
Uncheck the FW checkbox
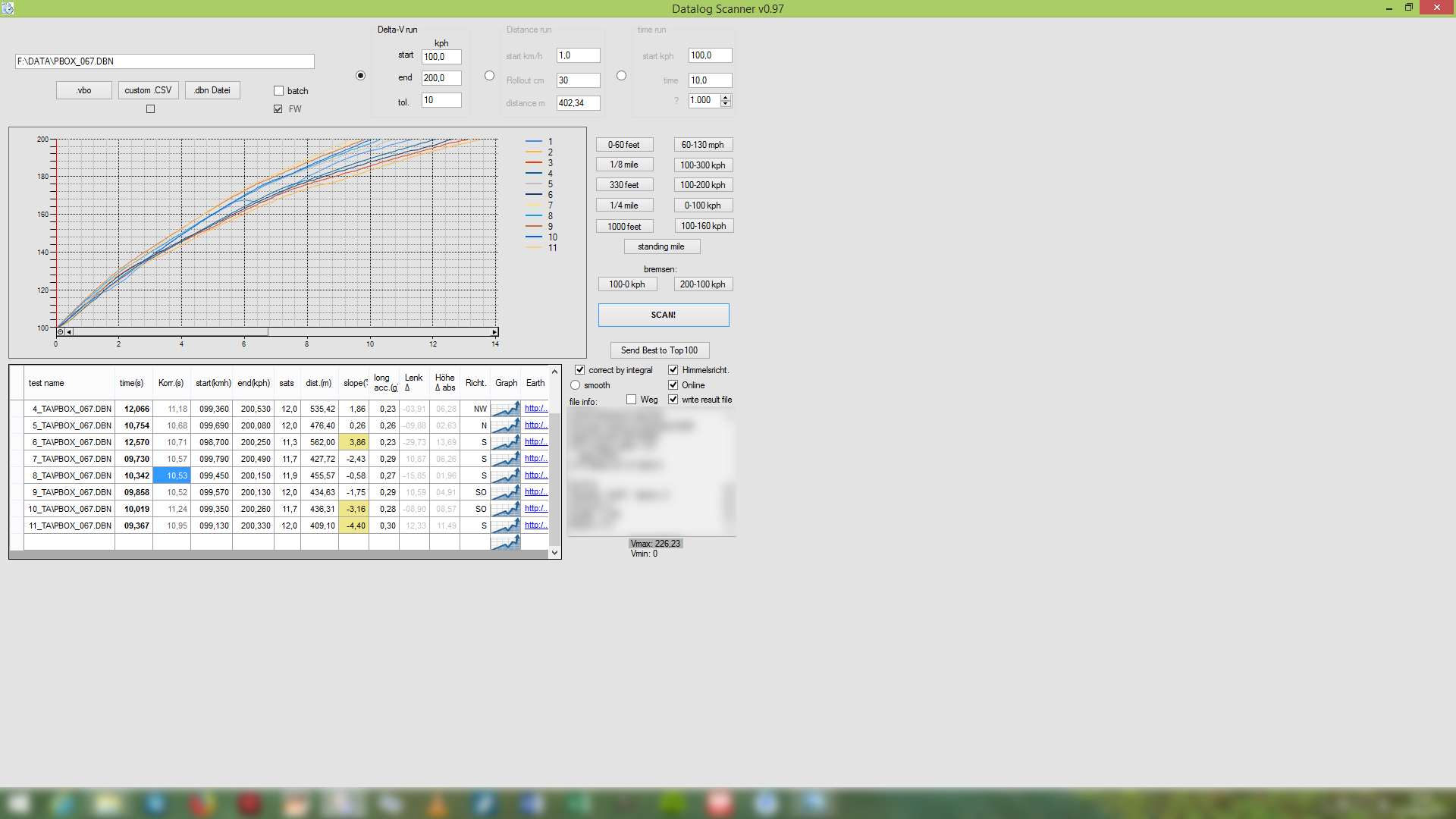[278, 109]
